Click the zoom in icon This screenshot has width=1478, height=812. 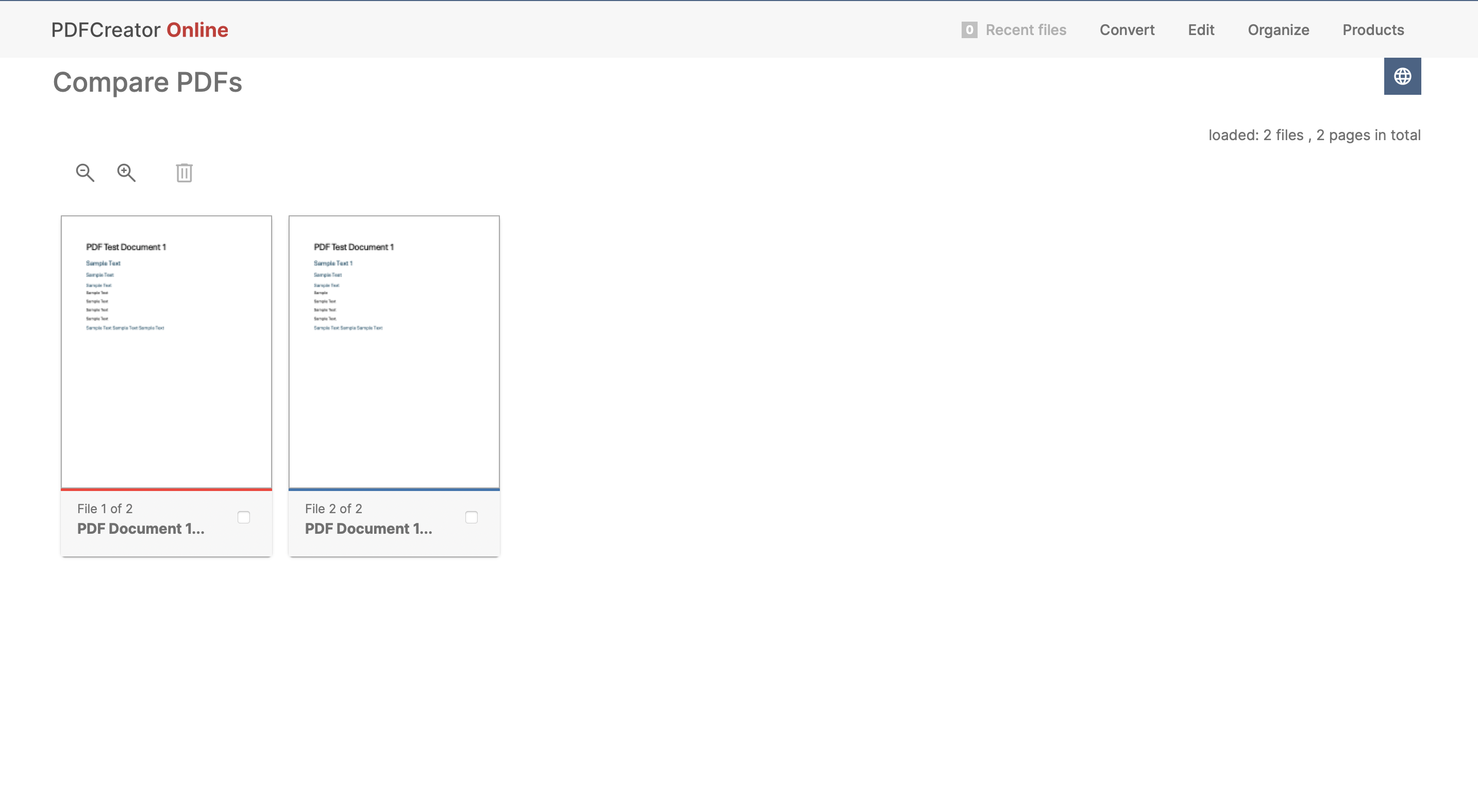pos(127,173)
